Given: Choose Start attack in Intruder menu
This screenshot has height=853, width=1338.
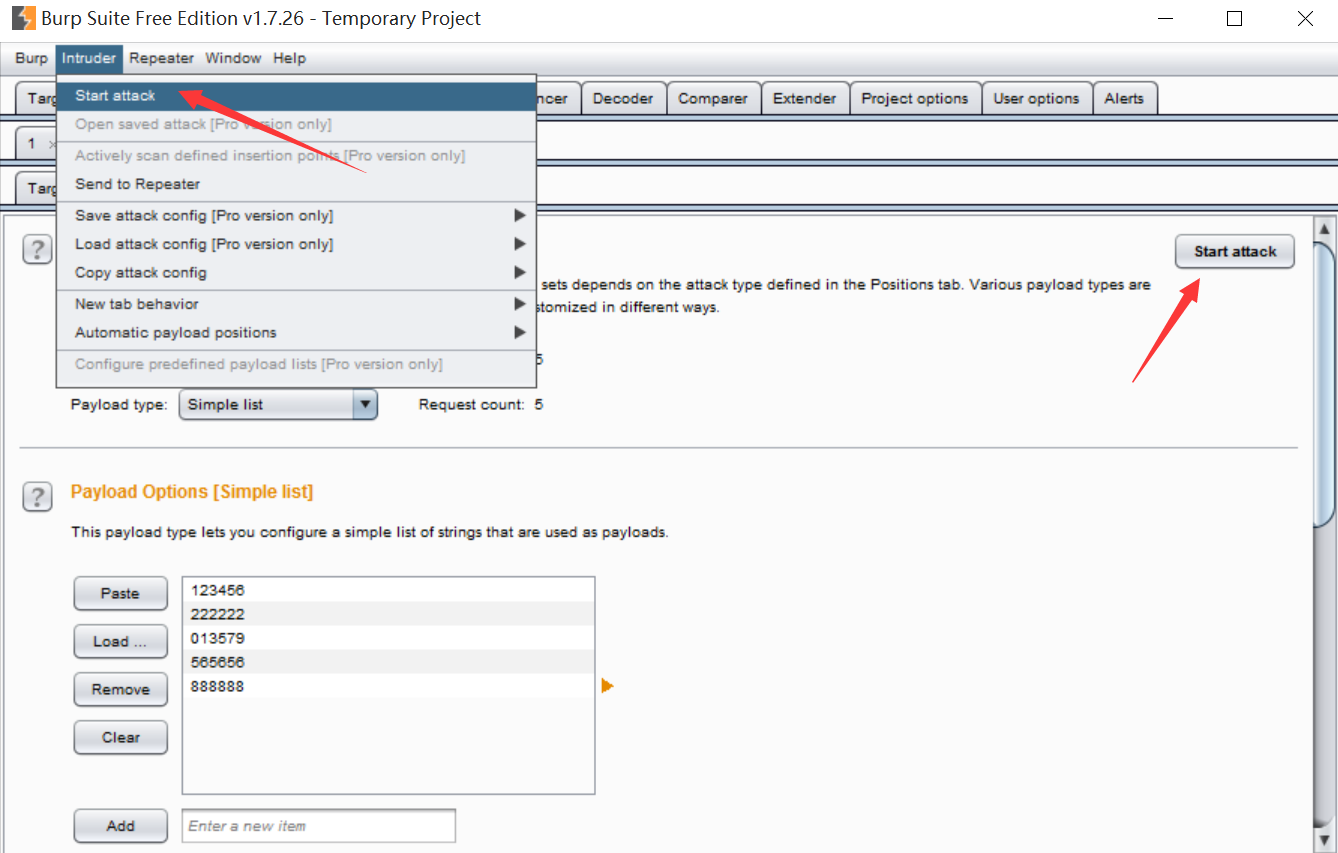Looking at the screenshot, I should pos(296,96).
